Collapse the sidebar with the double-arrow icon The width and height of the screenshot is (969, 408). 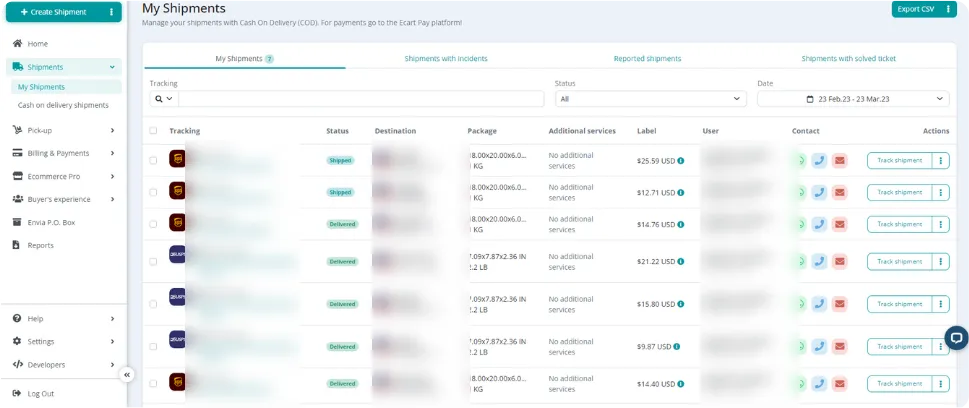click(127, 375)
